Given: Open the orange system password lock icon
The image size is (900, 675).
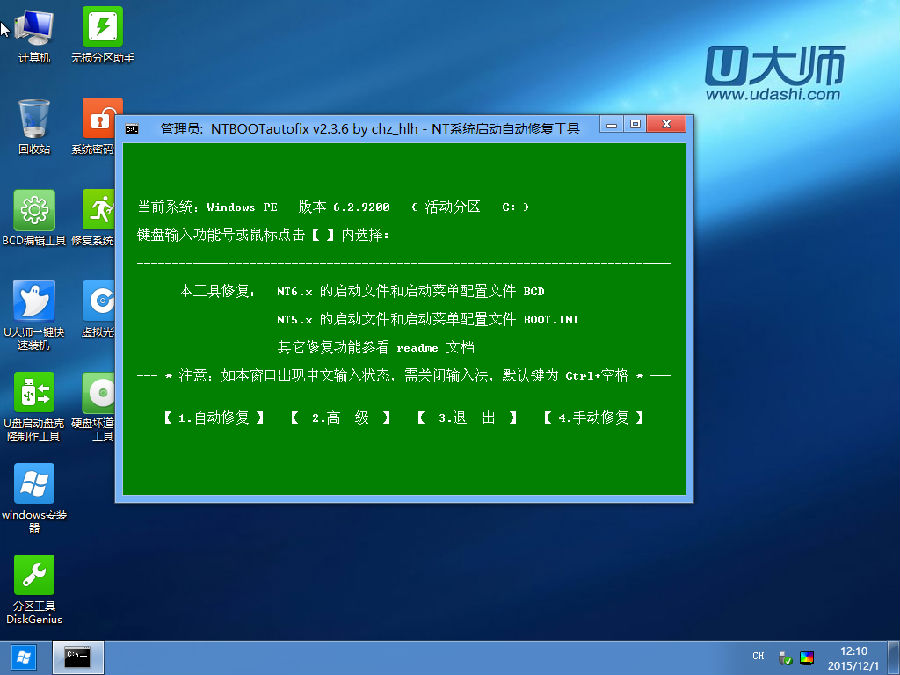Looking at the screenshot, I should point(102,119).
